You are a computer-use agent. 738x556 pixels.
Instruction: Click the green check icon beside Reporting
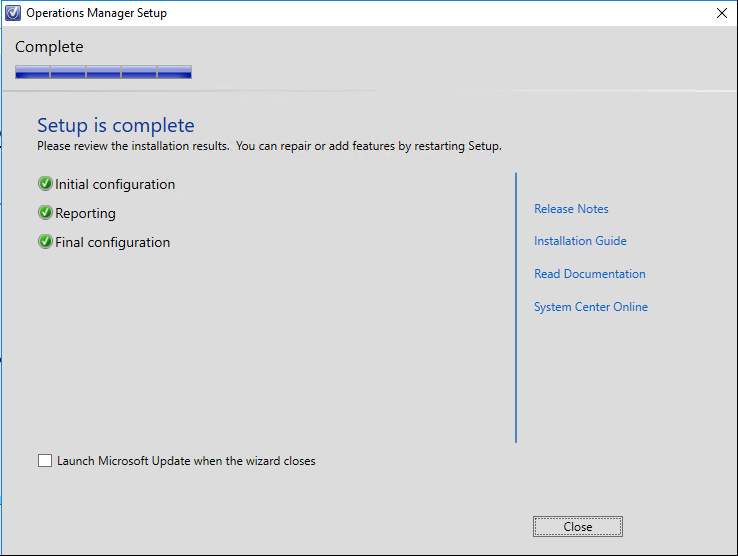tap(45, 213)
